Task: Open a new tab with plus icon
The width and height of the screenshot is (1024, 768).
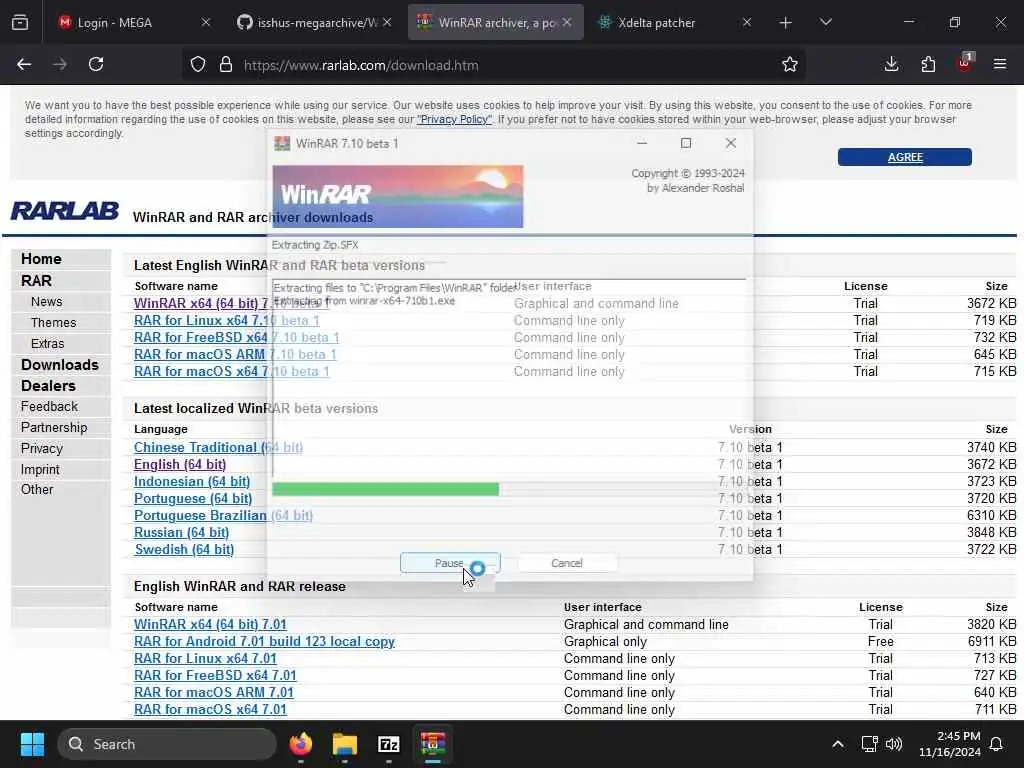Action: [x=786, y=23]
